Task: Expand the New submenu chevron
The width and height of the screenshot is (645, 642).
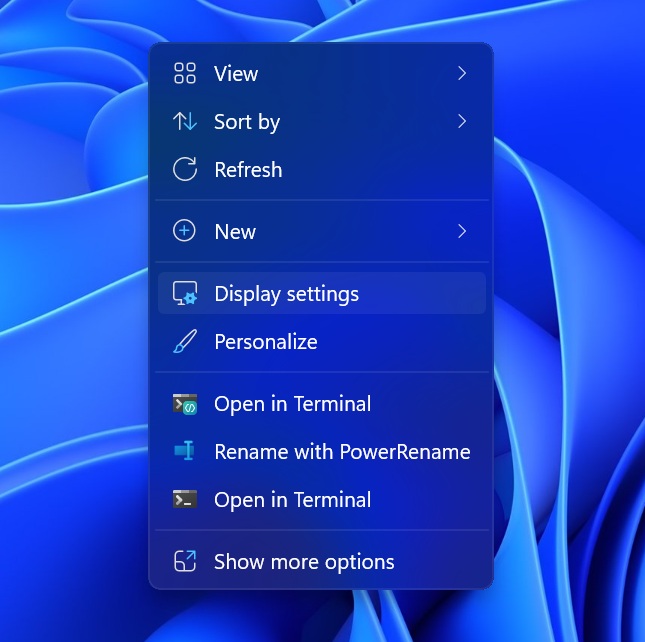Action: 462,231
